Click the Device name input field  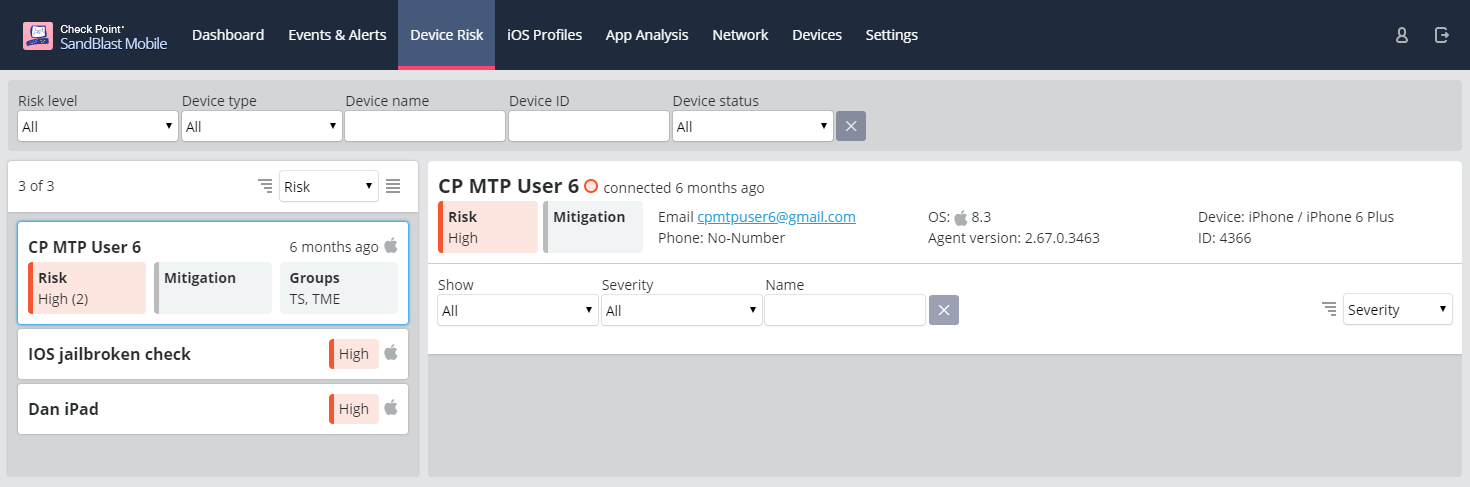[425, 126]
